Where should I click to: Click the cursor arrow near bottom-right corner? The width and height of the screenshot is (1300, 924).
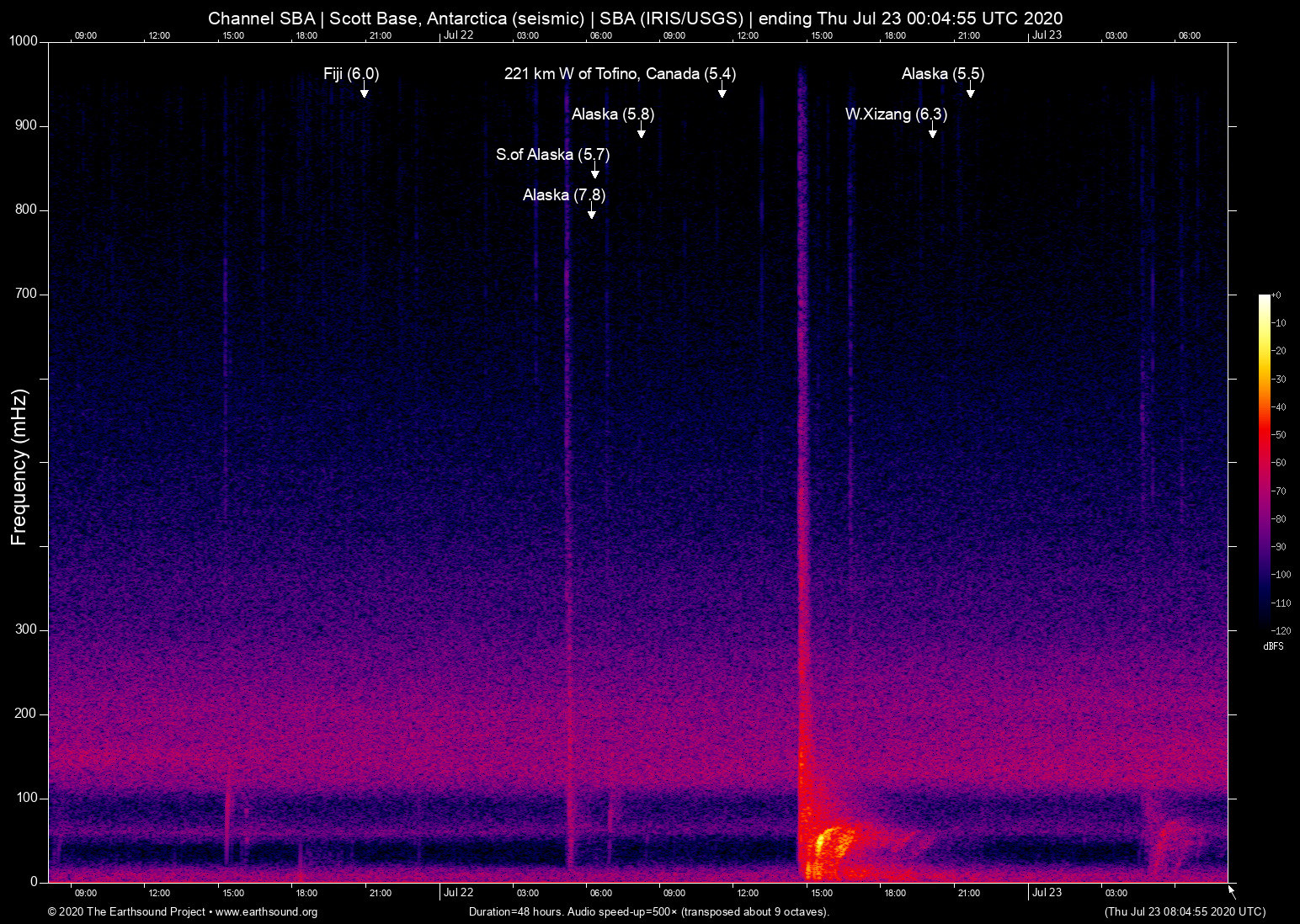(1230, 890)
